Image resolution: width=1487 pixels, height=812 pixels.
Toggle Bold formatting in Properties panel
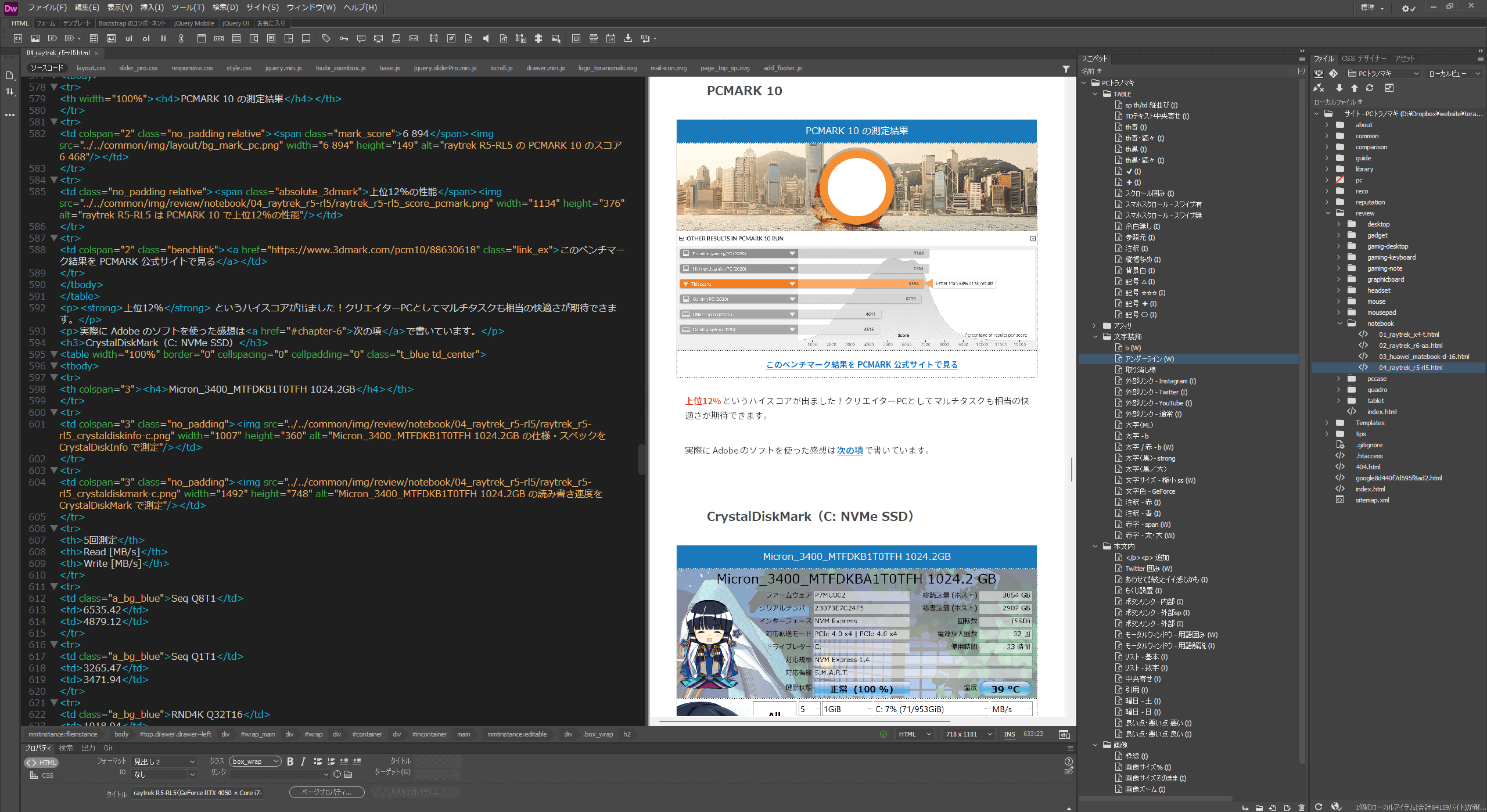point(290,761)
